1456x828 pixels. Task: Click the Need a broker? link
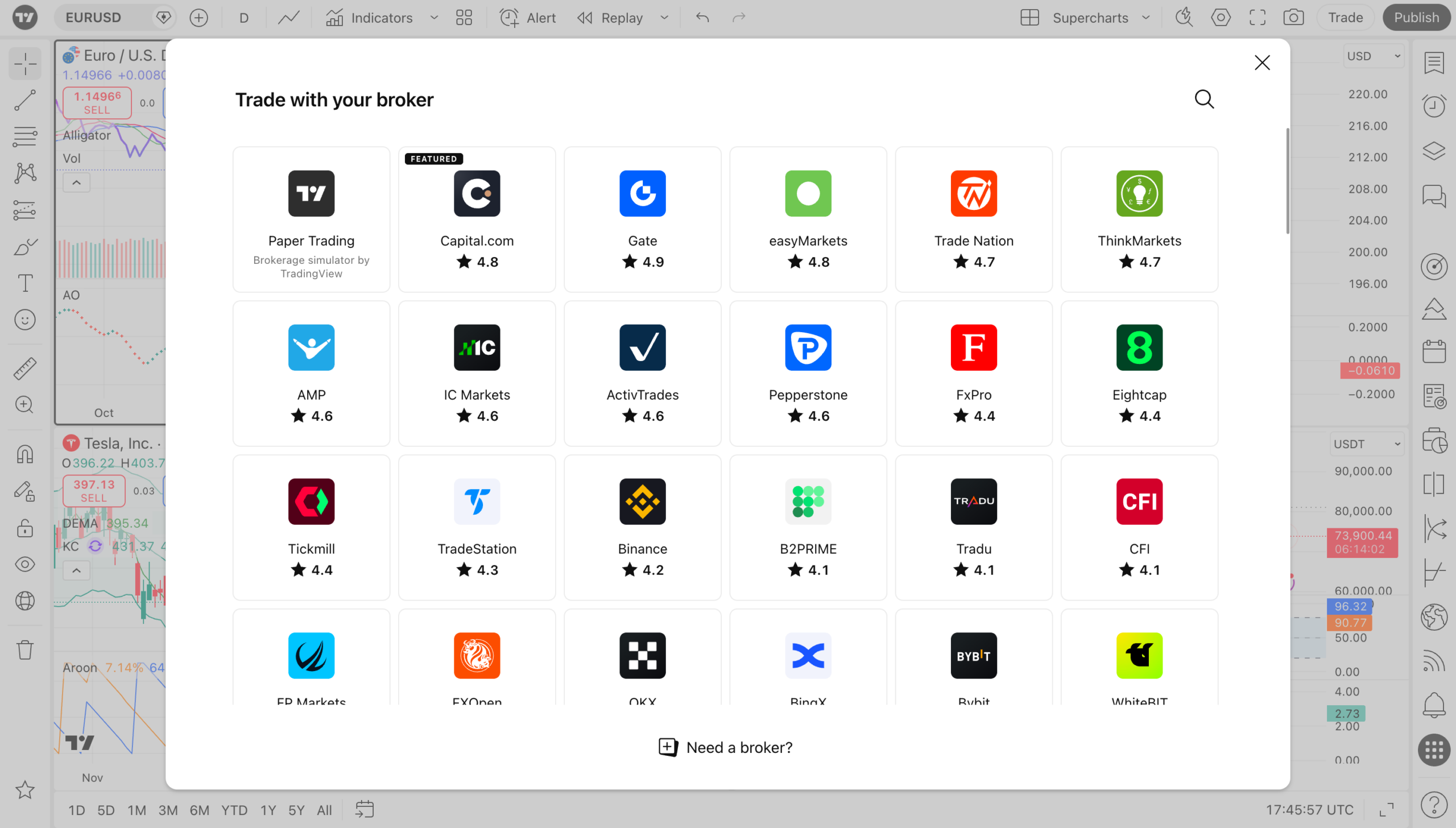point(725,747)
